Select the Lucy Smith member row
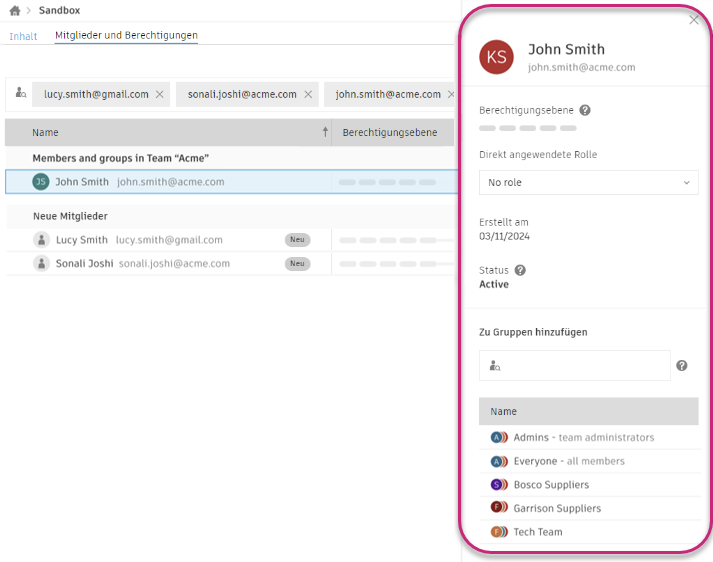The width and height of the screenshot is (713, 562). (x=231, y=240)
